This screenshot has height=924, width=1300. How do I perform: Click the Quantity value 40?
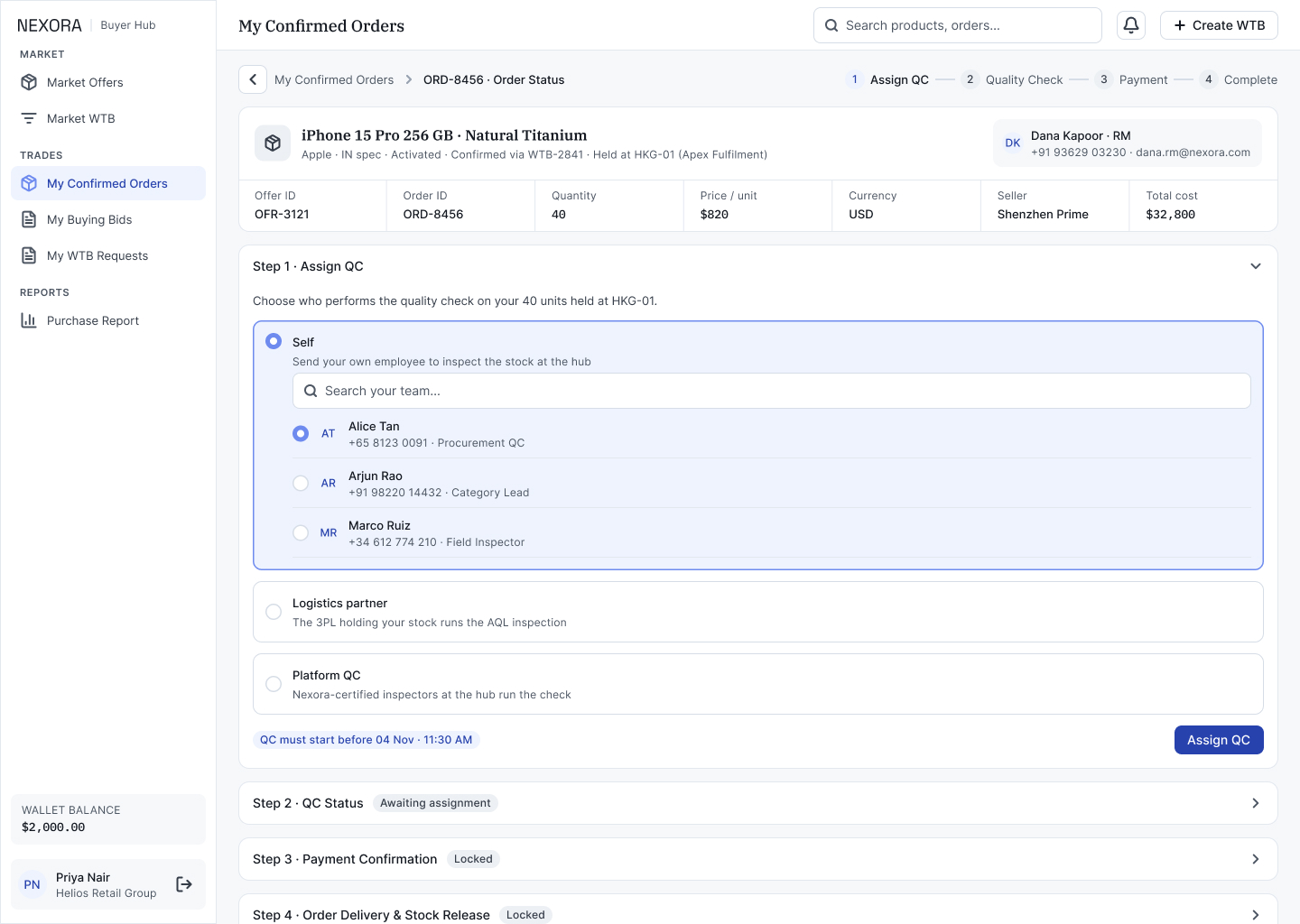point(559,215)
